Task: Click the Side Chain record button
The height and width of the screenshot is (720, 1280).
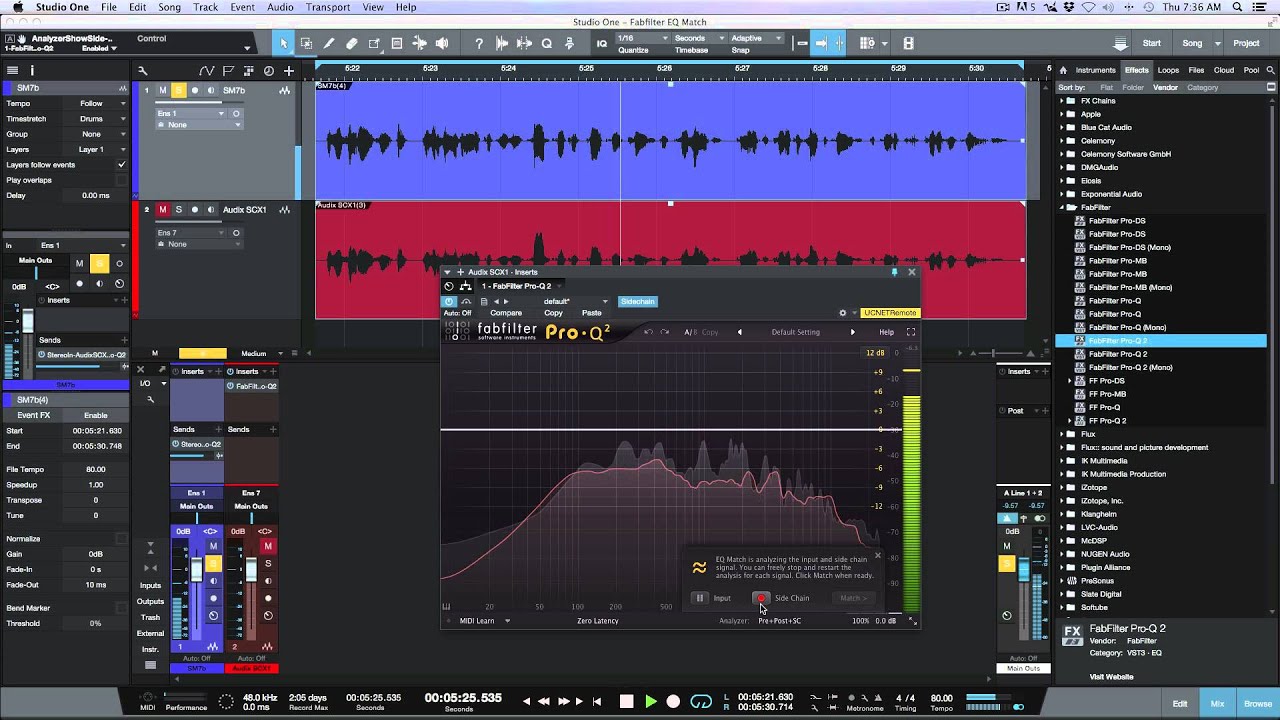Action: [761, 598]
